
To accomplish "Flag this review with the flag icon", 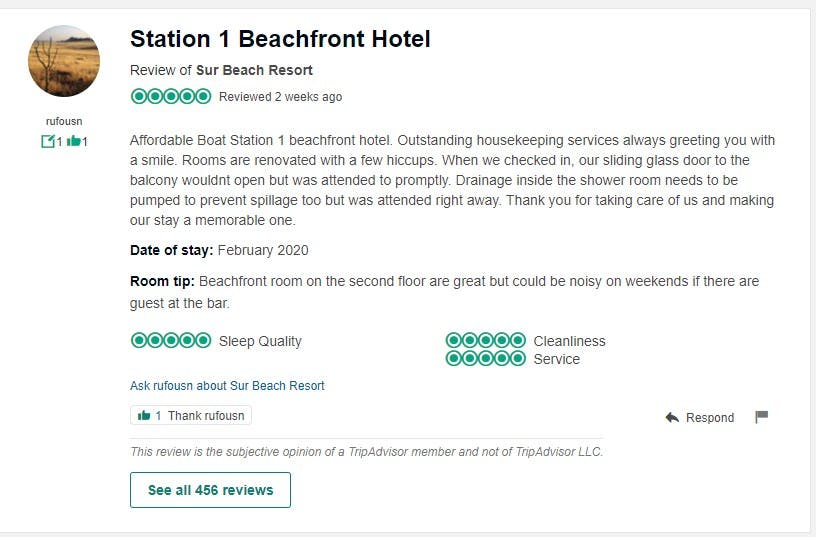I will [761, 417].
